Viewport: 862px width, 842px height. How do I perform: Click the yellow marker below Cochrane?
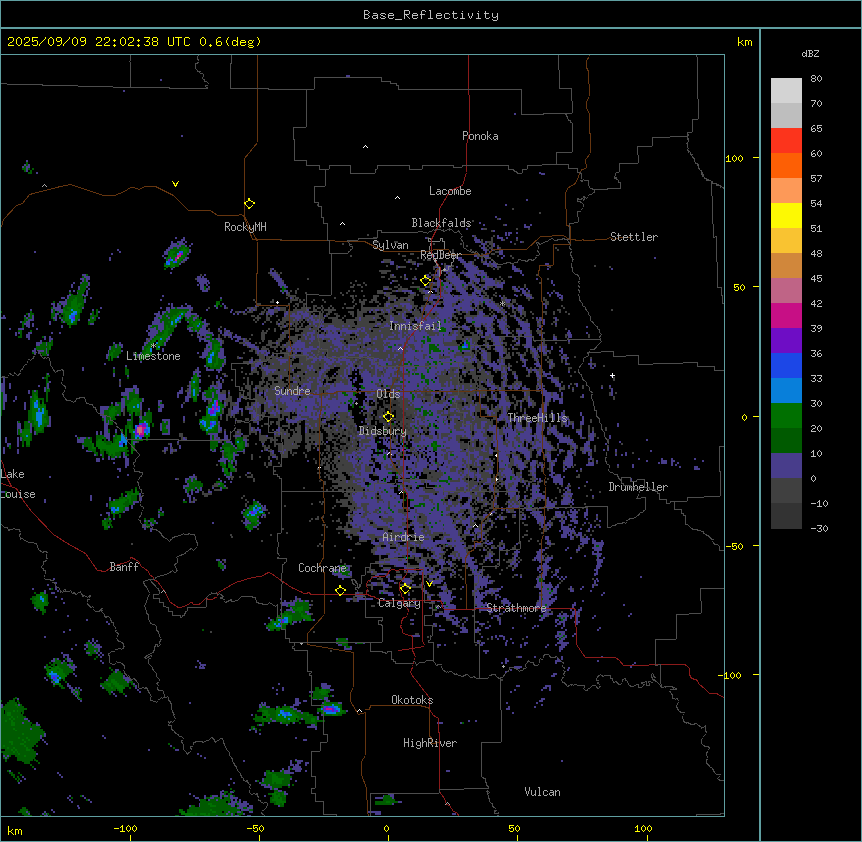click(x=341, y=590)
